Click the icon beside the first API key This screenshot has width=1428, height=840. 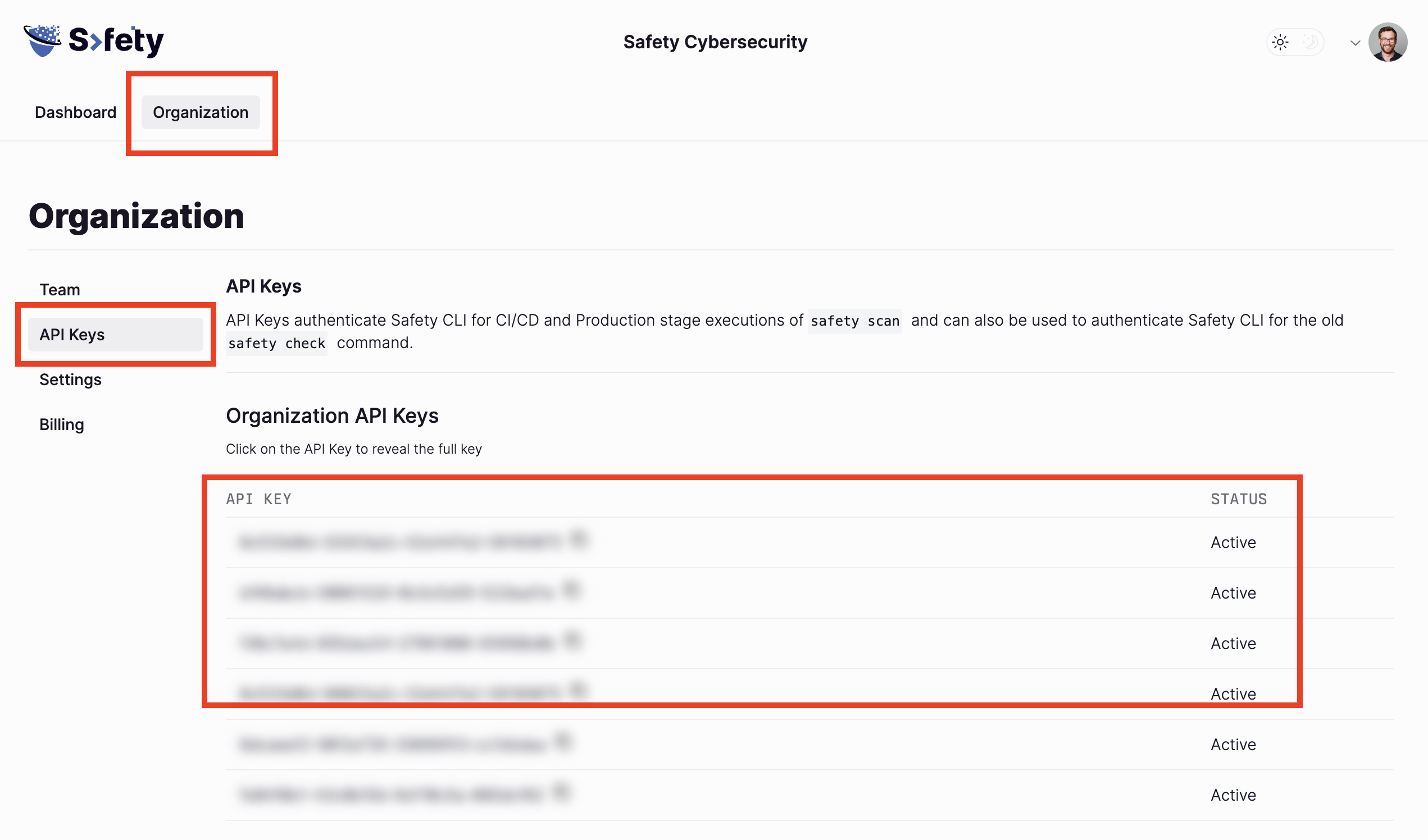pos(578,538)
